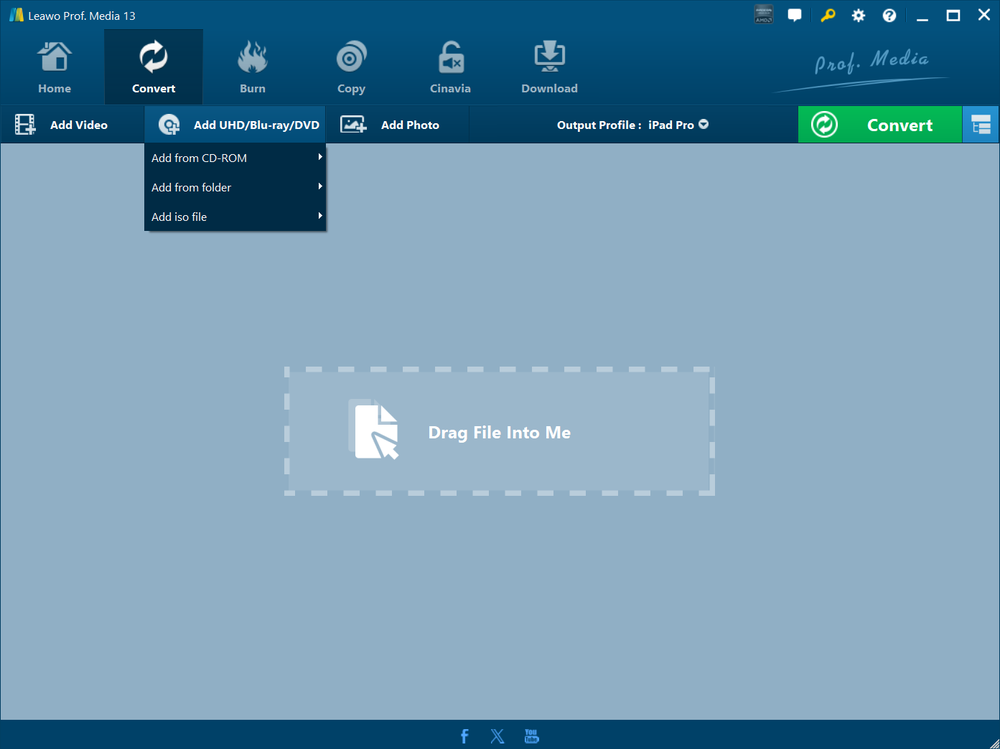Open the Cinavia removal module
1000x749 pixels.
click(450, 67)
